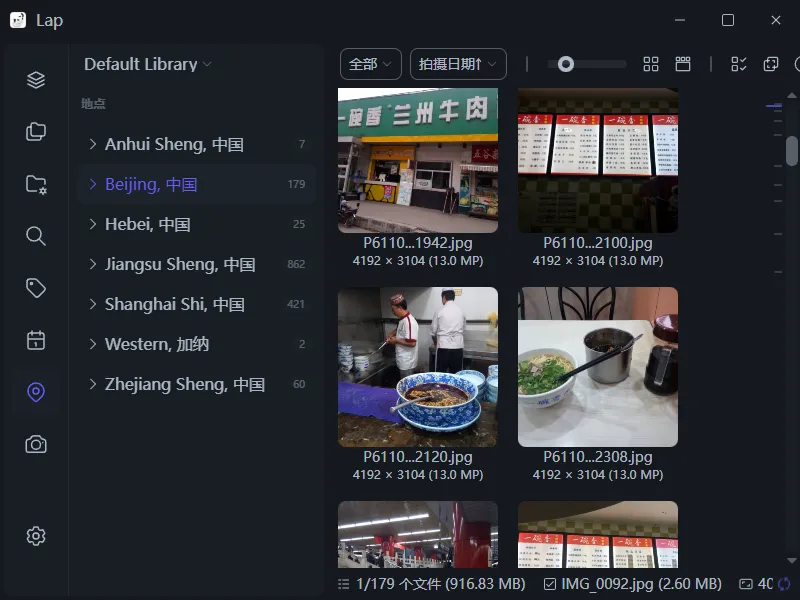Select the location pin sidebar icon
This screenshot has height=600, width=800.
(36, 392)
